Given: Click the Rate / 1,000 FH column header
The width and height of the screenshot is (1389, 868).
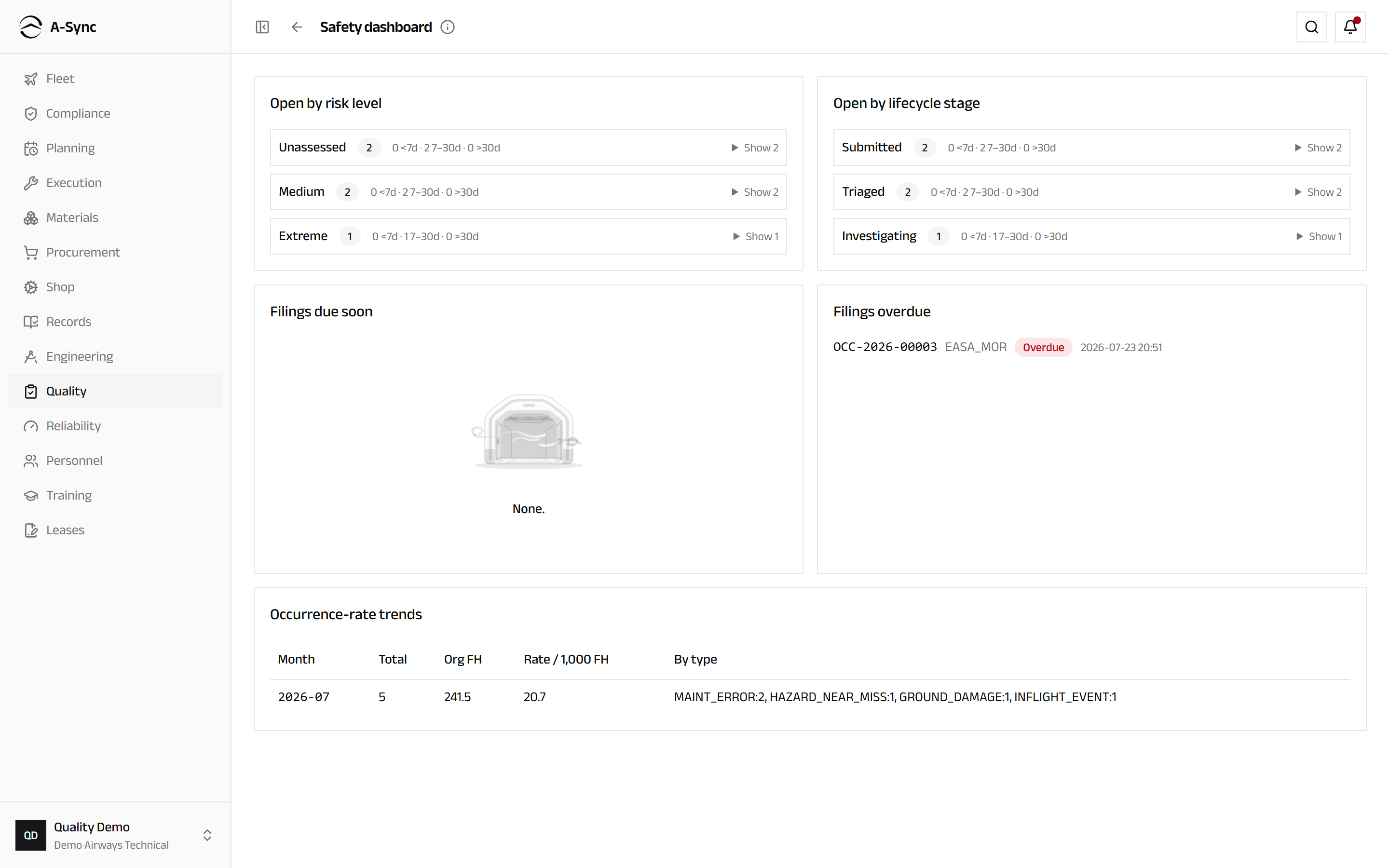Looking at the screenshot, I should (x=566, y=659).
